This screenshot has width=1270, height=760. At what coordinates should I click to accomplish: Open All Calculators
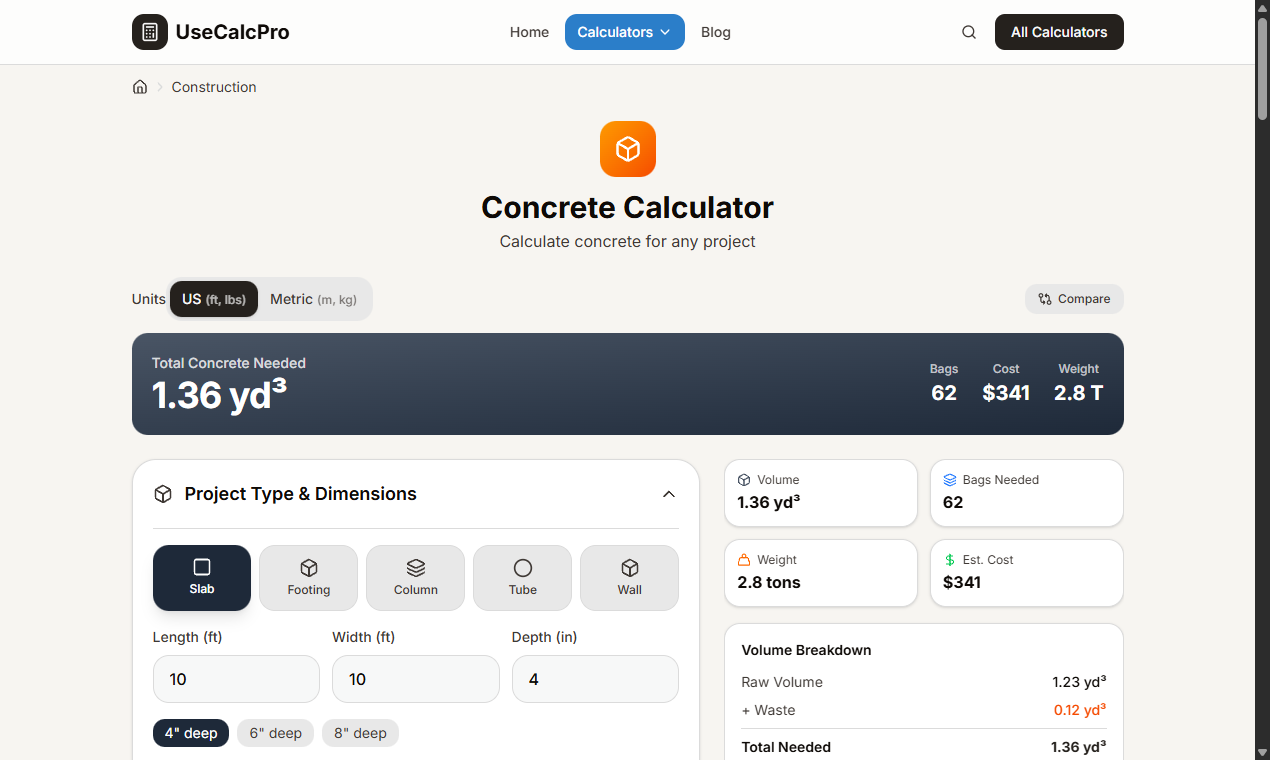[1058, 32]
